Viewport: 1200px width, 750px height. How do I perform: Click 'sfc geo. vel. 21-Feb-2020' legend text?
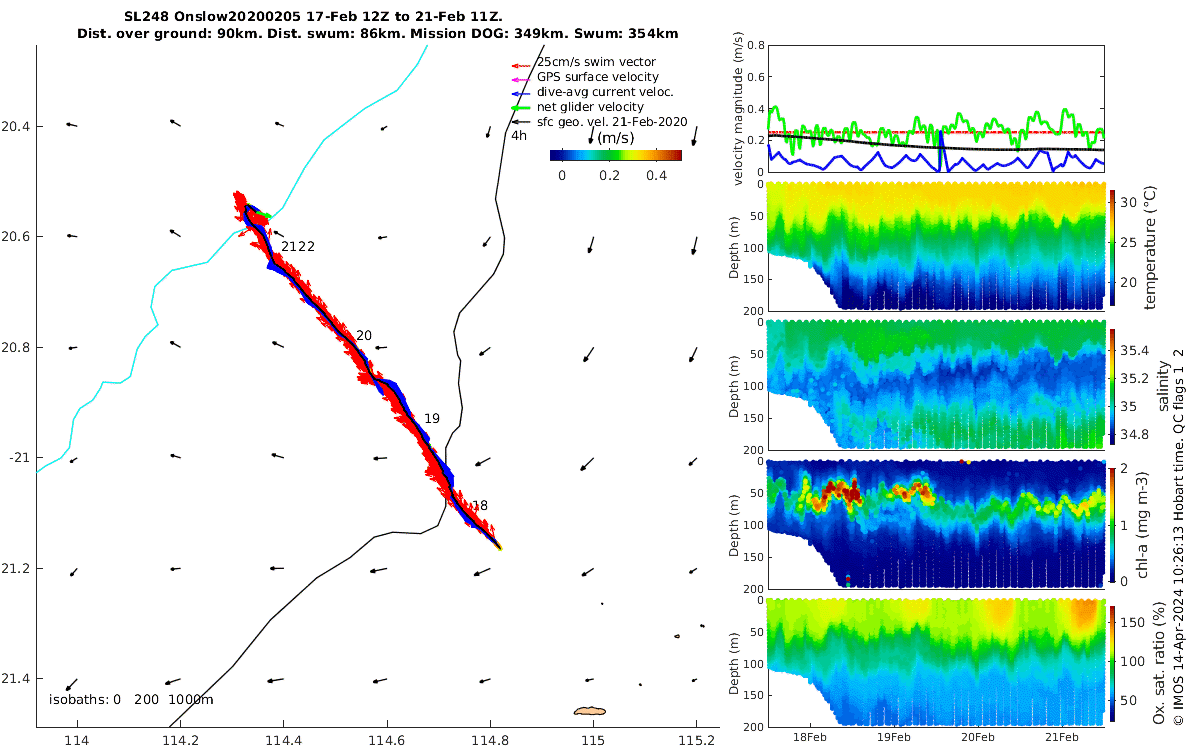tap(612, 122)
